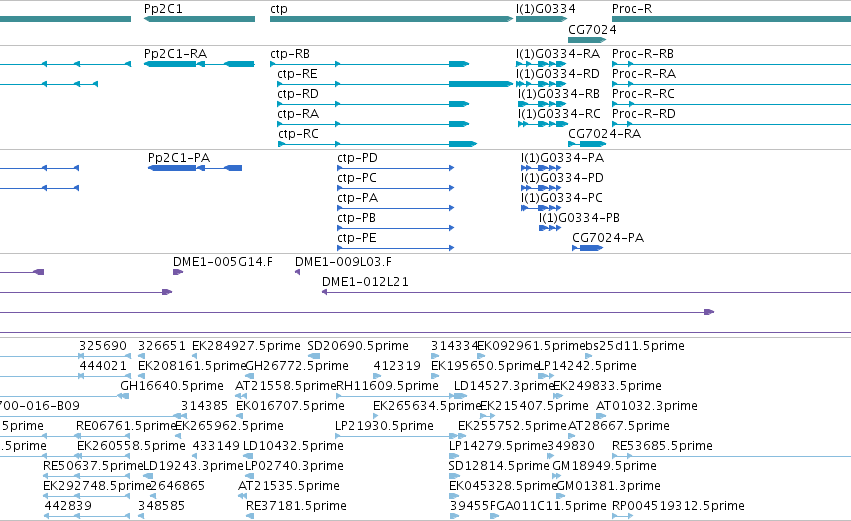The image size is (851, 521).
Task: Select the DME1-009L03.F feature label
Action: [343, 262]
